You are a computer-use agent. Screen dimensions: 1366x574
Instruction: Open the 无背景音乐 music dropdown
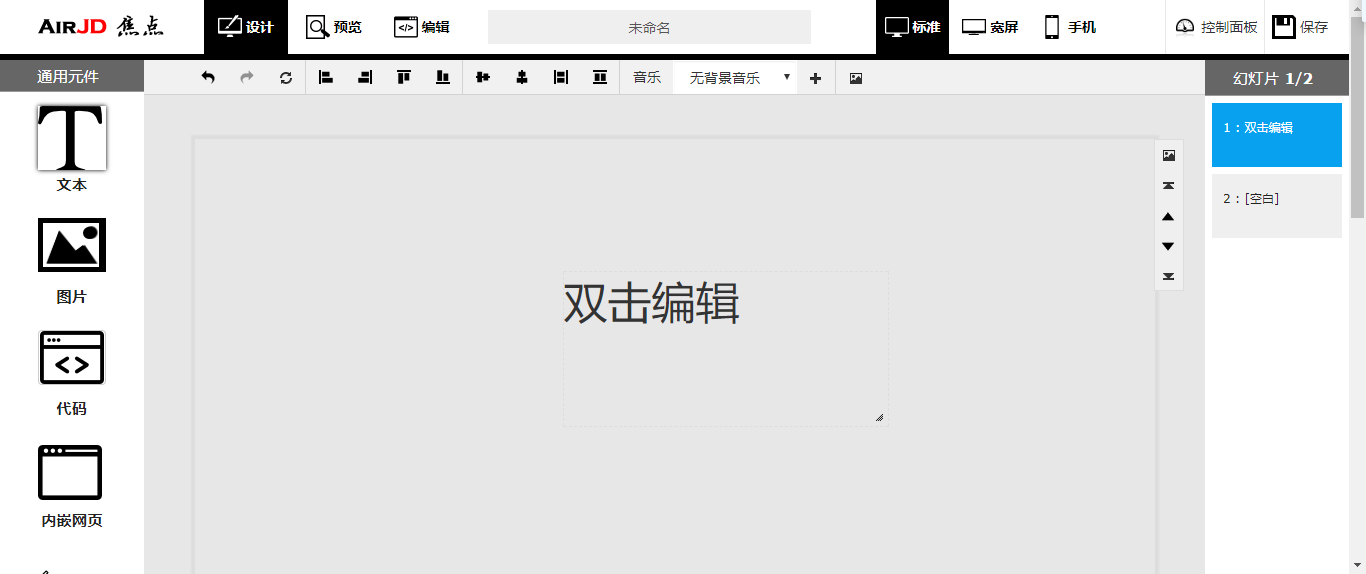(735, 78)
